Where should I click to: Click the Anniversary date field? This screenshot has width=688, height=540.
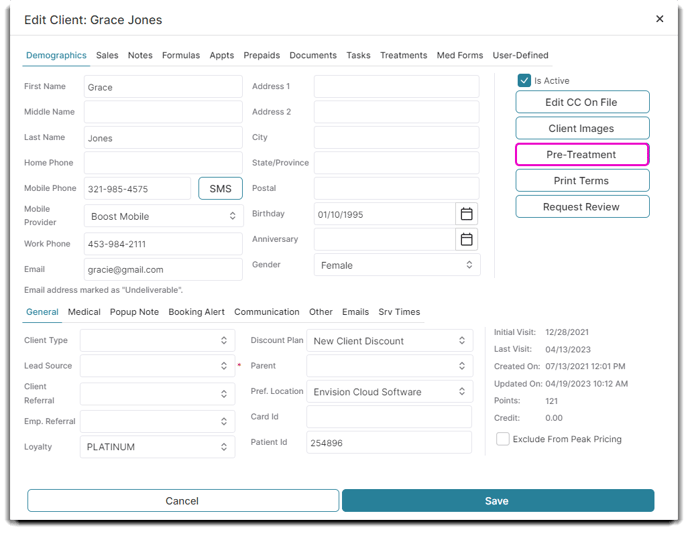[385, 240]
